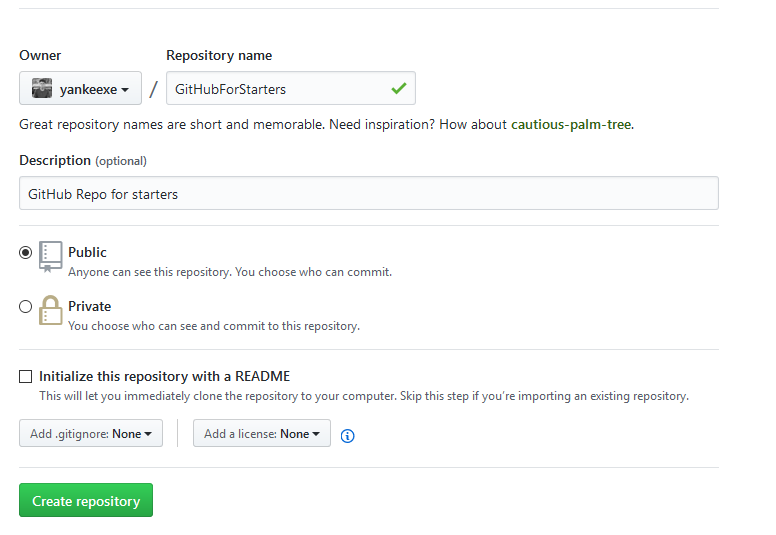Click the README initialization label text
The height and width of the screenshot is (535, 776).
[x=164, y=377]
